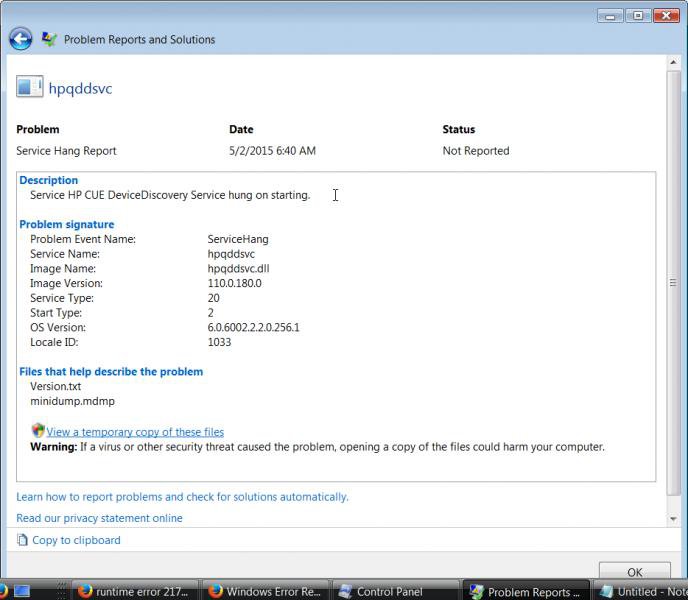688x600 pixels.
Task: Switch to Control Panel taskbar window
Action: (x=396, y=591)
